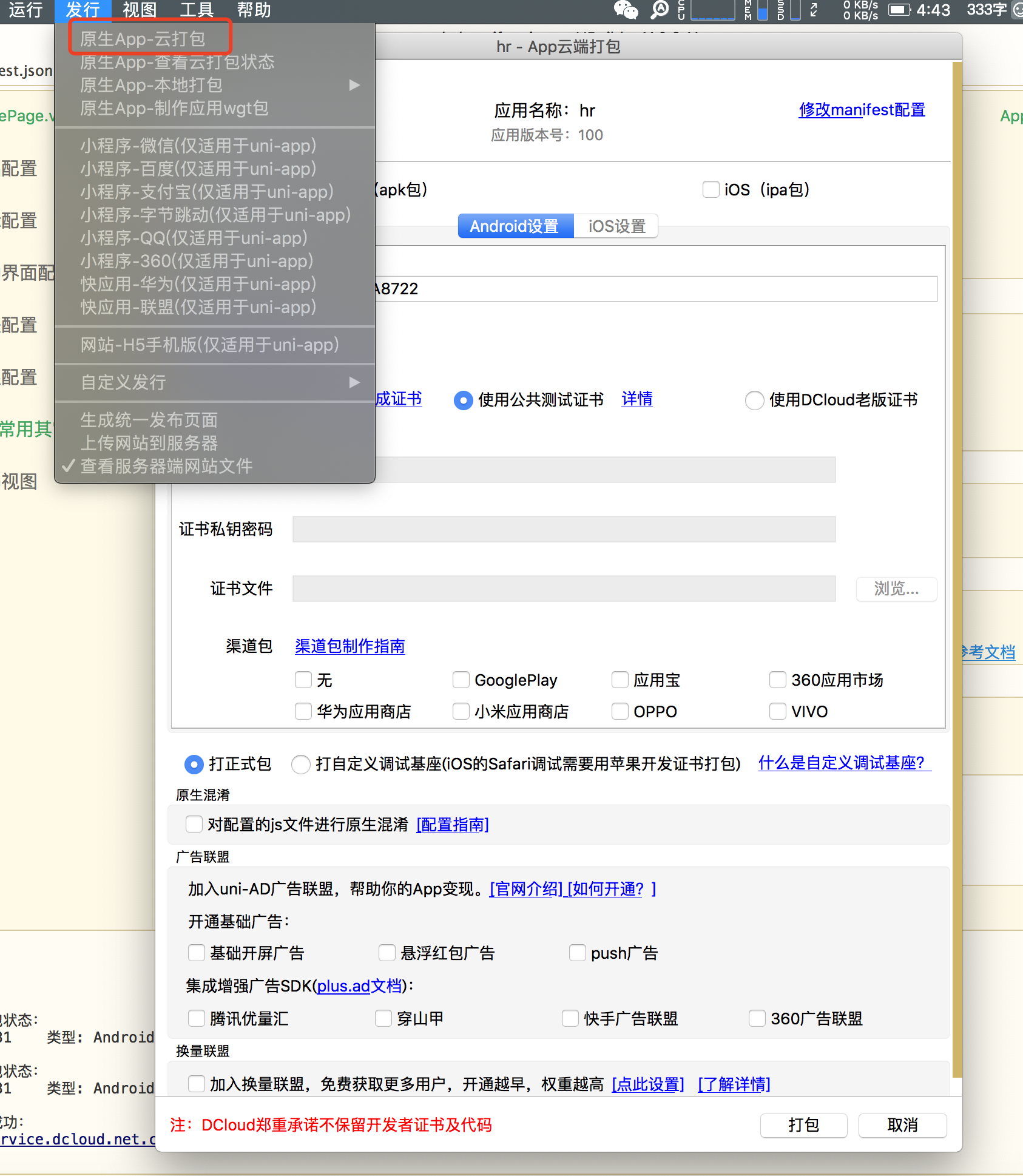The image size is (1023, 1176).
Task: Enable 对配置的js文件进行原生混淆 checkbox
Action: pos(194,824)
